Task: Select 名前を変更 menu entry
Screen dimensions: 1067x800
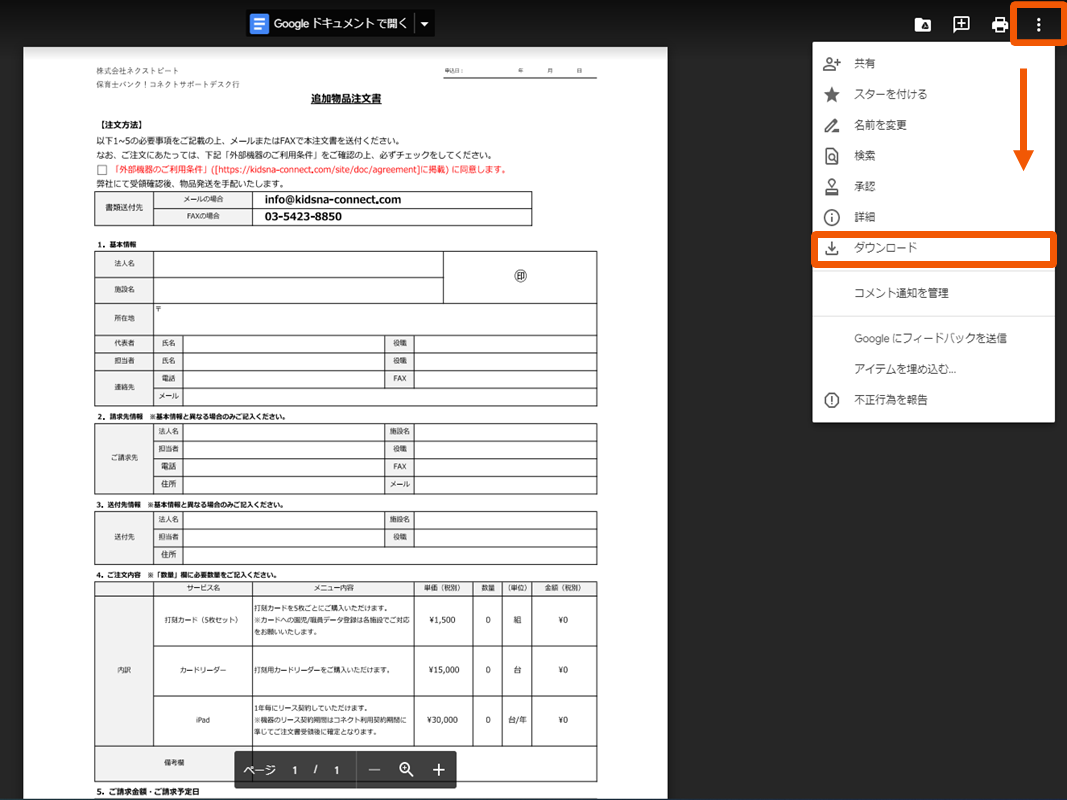Action: [x=880, y=125]
